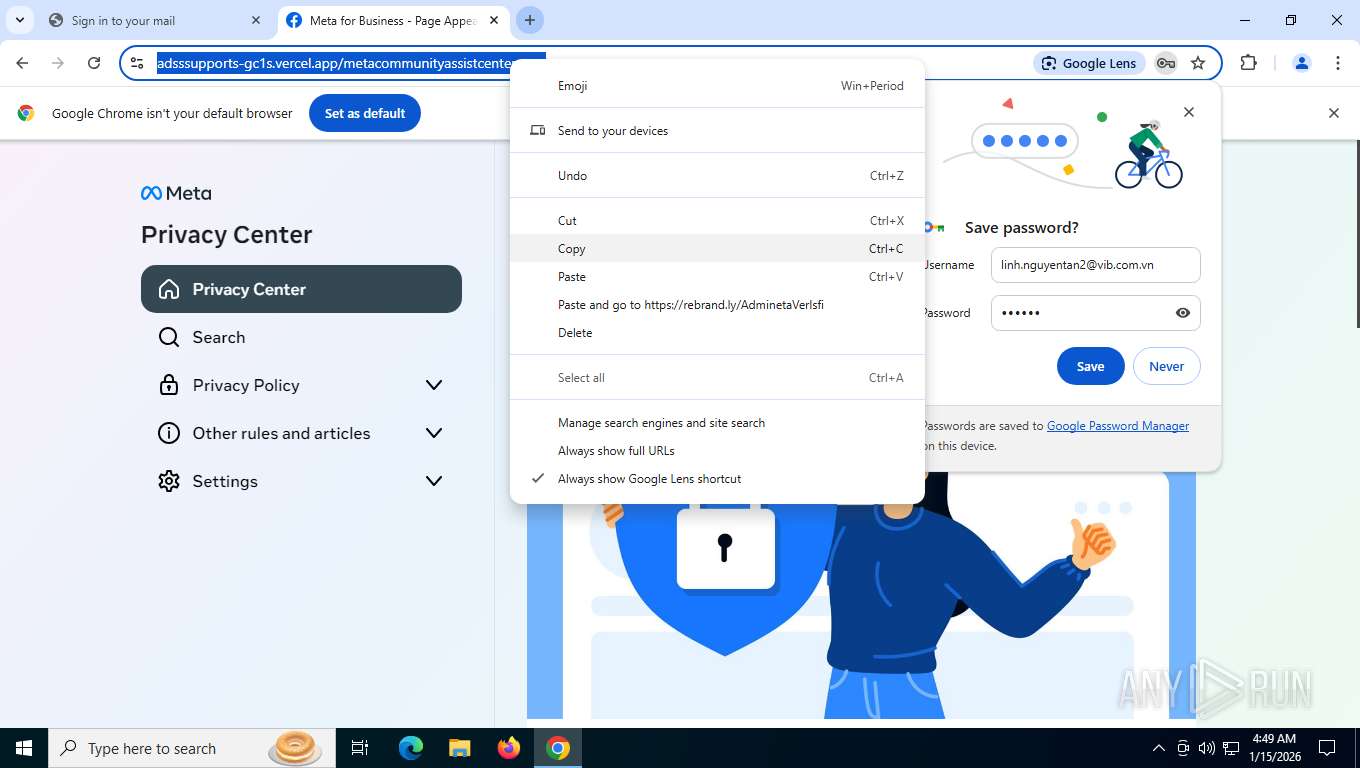This screenshot has height=768, width=1360.
Task: Select Undo in the context menu
Action: [717, 176]
